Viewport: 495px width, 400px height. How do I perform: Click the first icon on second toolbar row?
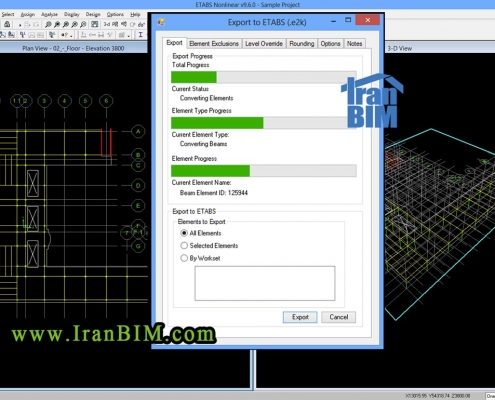tap(3, 35)
